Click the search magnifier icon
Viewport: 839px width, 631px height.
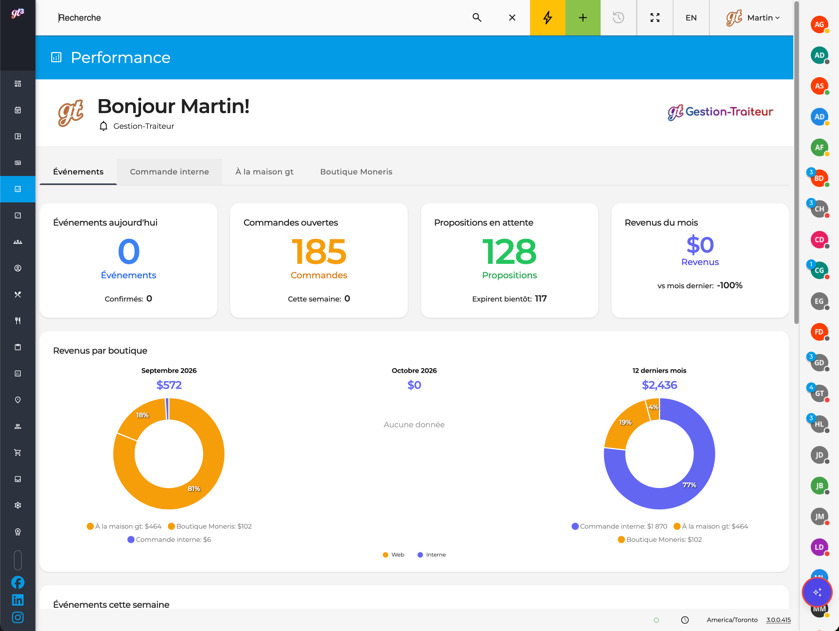tap(476, 18)
